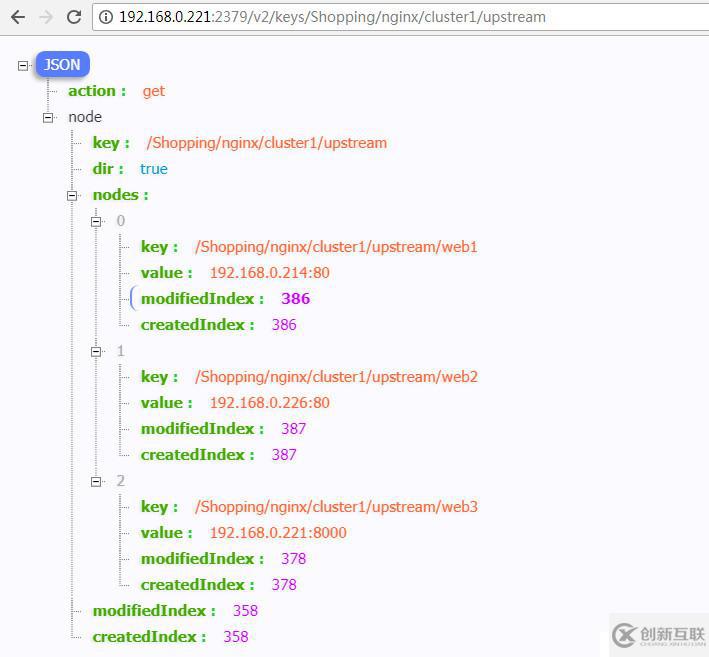
Task: Select createdIndex value 387
Action: (284, 455)
